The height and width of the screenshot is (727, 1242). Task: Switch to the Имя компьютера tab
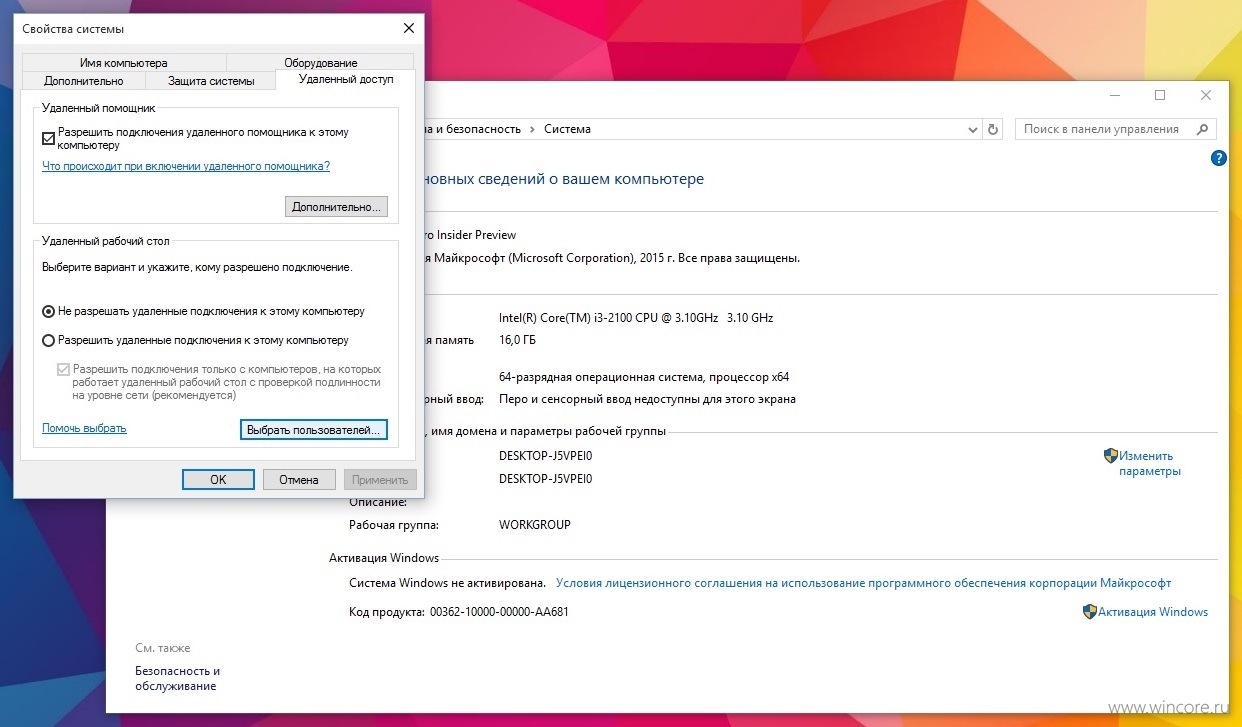pos(124,63)
